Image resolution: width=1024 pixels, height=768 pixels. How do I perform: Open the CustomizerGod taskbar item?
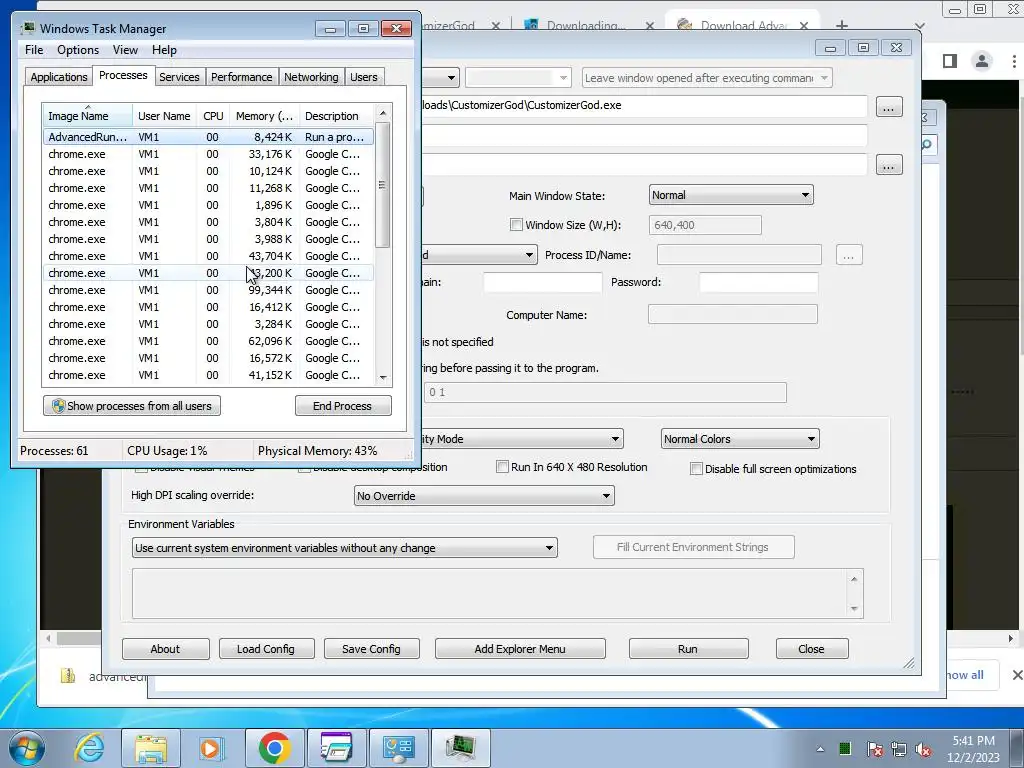[x=399, y=748]
